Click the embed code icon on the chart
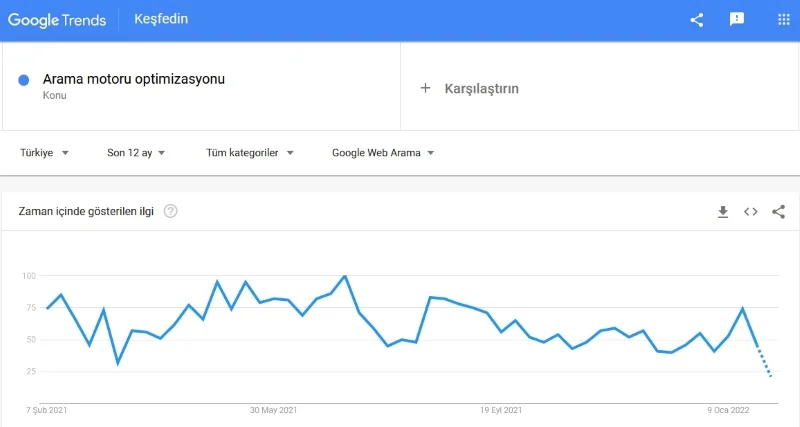 point(751,212)
